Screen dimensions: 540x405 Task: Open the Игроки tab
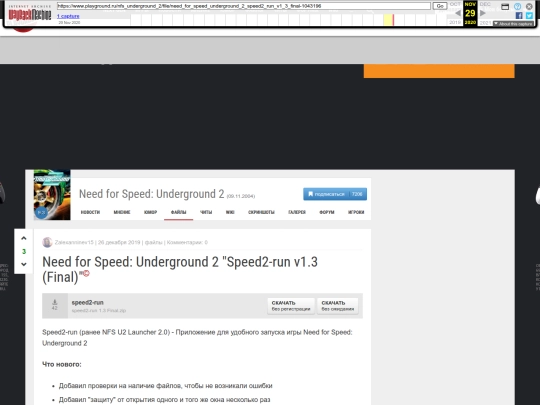(356, 212)
